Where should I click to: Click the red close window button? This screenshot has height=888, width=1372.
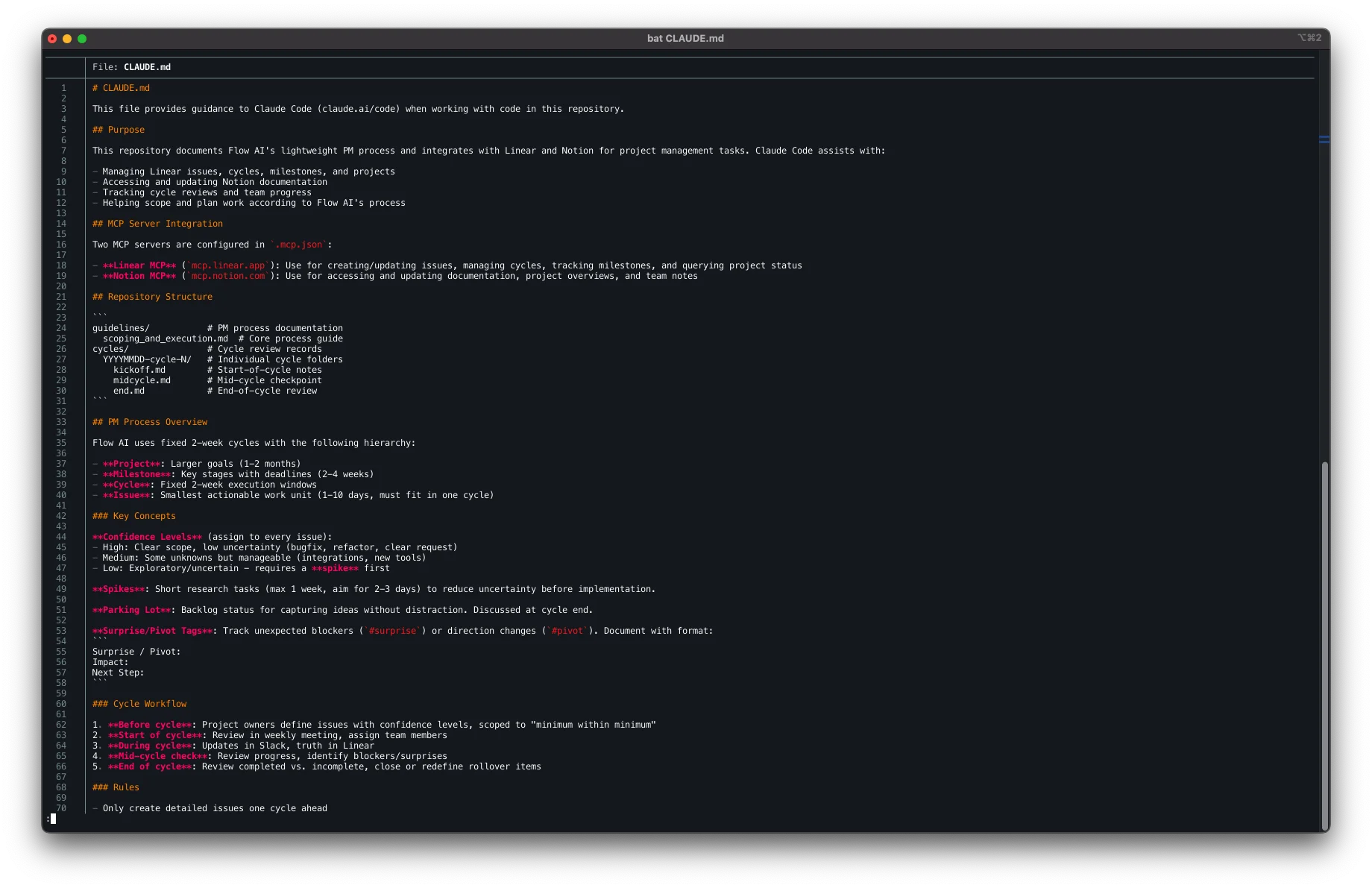point(52,39)
